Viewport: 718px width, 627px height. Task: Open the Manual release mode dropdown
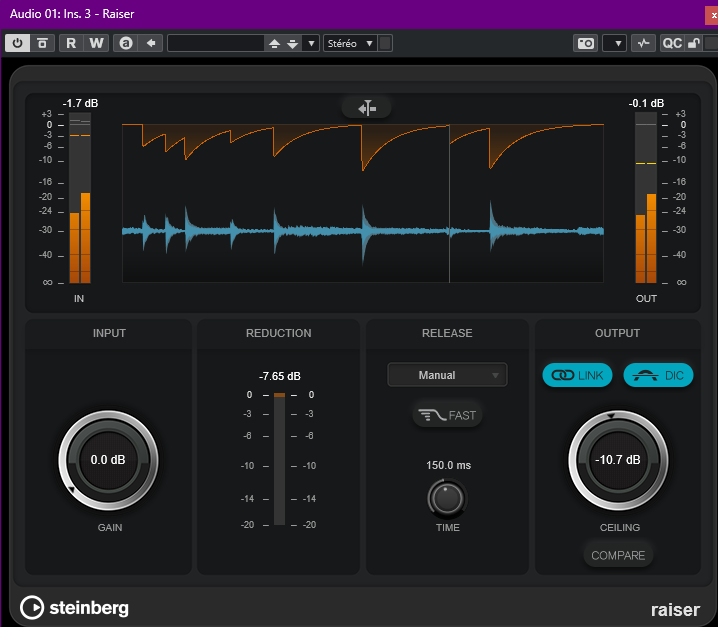click(x=447, y=375)
